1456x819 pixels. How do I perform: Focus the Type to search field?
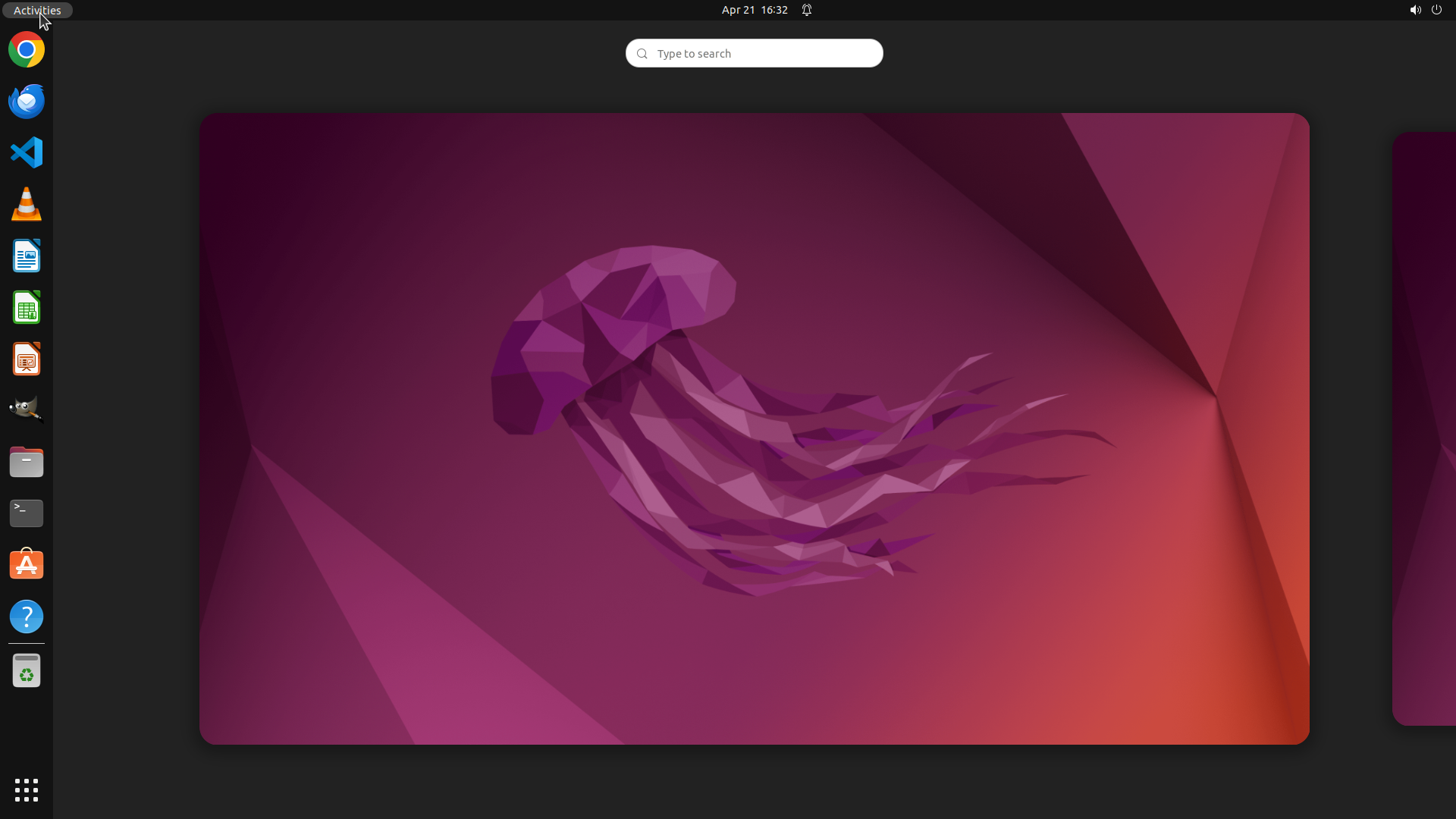click(754, 53)
